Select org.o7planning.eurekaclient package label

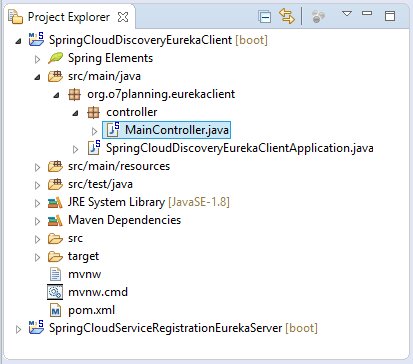click(161, 94)
